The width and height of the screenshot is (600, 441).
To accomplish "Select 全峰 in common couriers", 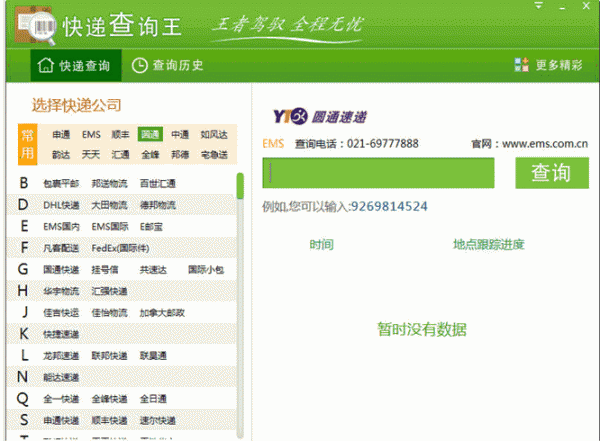I will tap(150, 154).
